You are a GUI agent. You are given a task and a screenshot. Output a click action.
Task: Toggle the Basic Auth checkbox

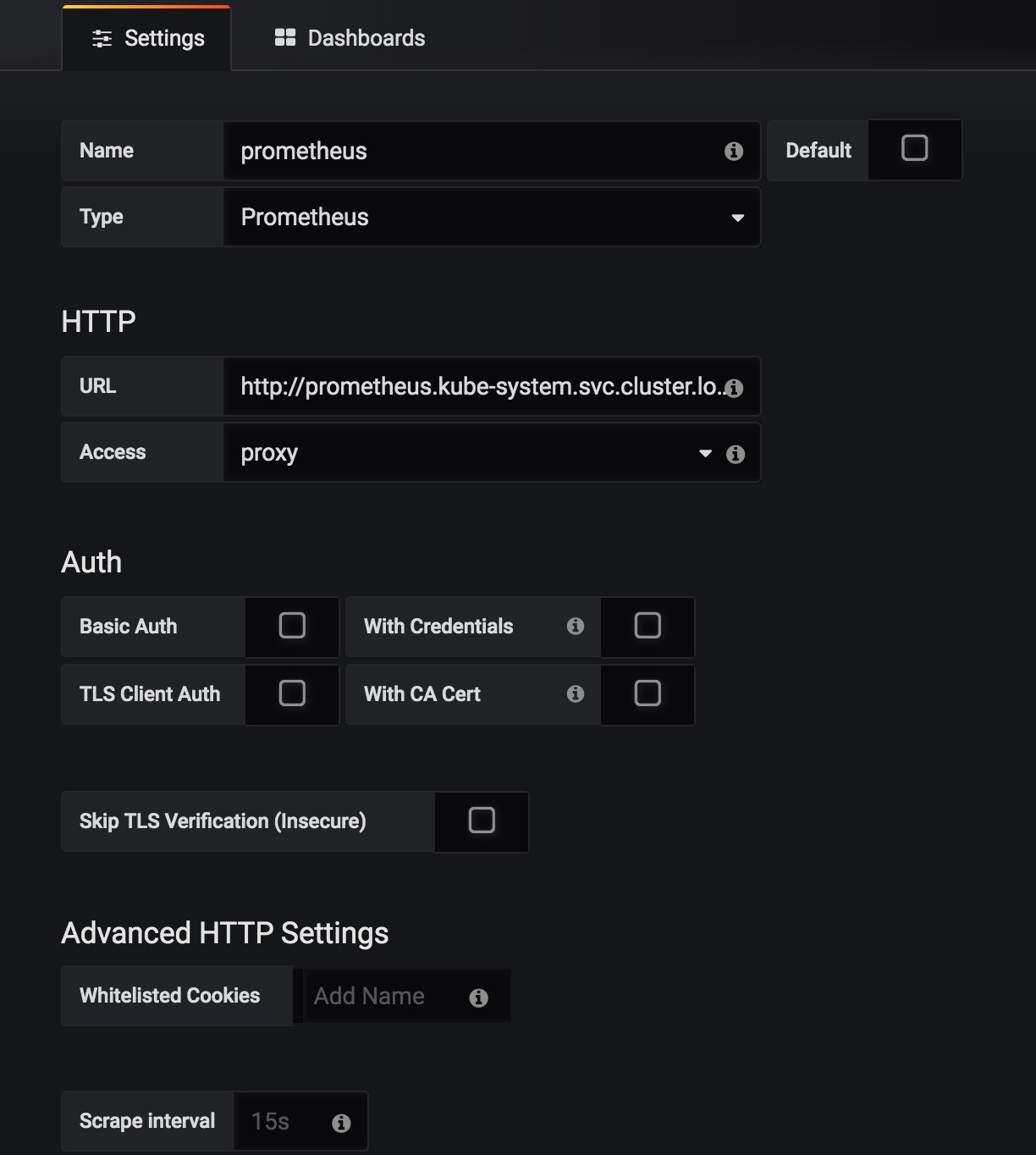(x=292, y=626)
